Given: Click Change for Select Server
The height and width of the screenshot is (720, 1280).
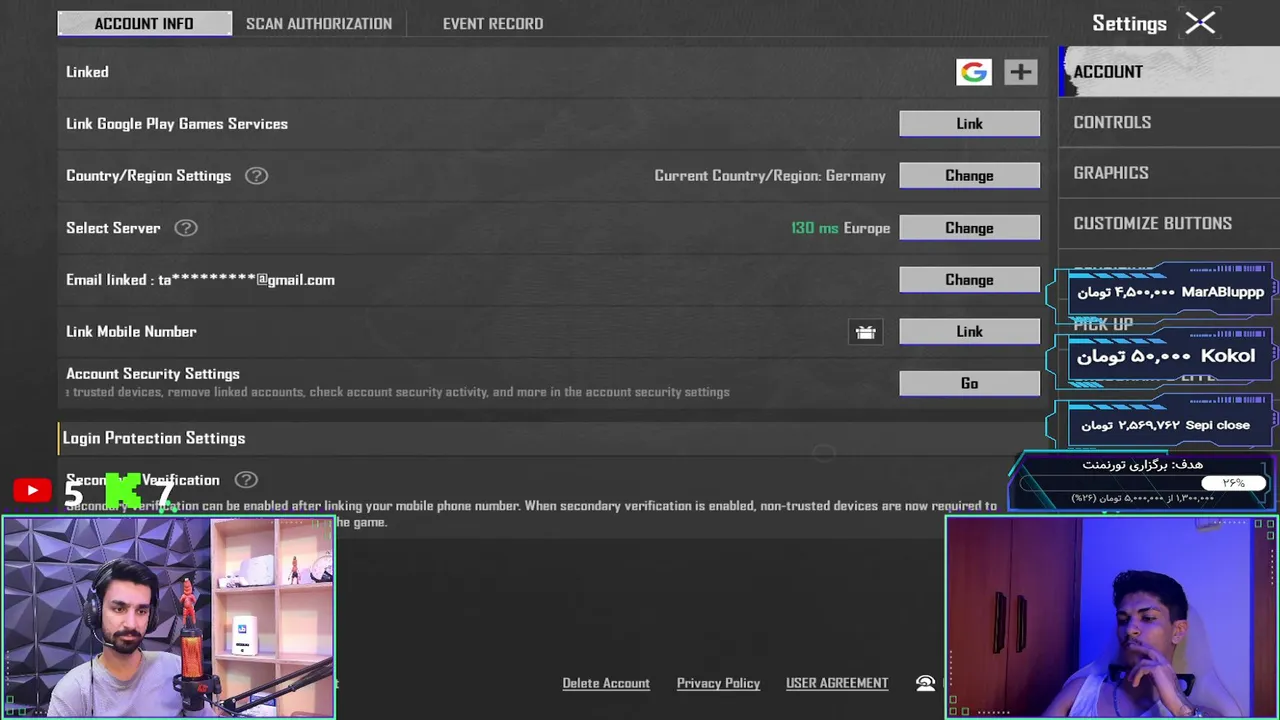Looking at the screenshot, I should (969, 228).
